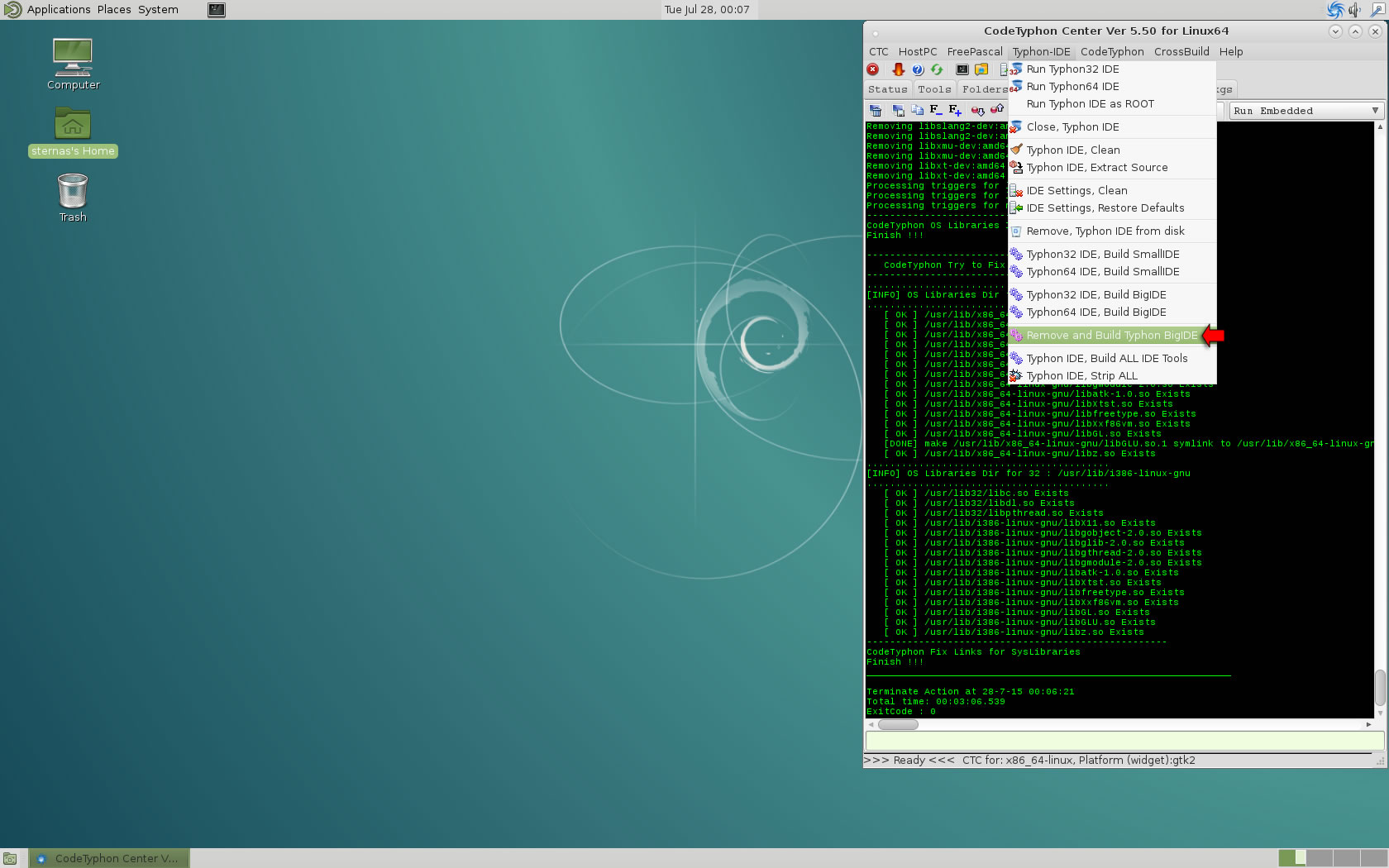Select Typhon IDE, Strip ALL
The width and height of the screenshot is (1389, 868).
pos(1112,376)
